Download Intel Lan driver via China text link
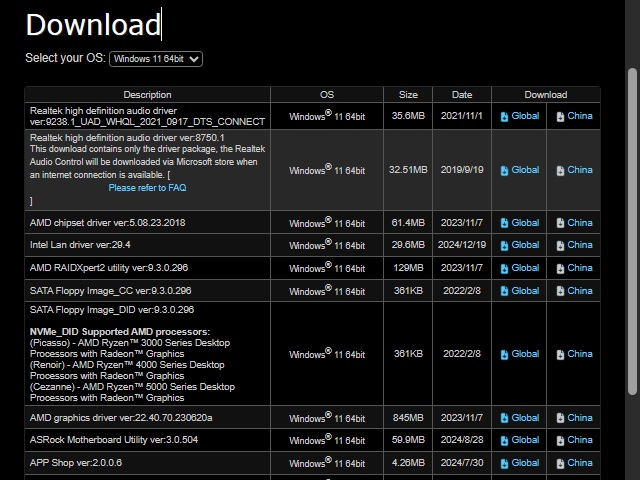 (x=580, y=245)
